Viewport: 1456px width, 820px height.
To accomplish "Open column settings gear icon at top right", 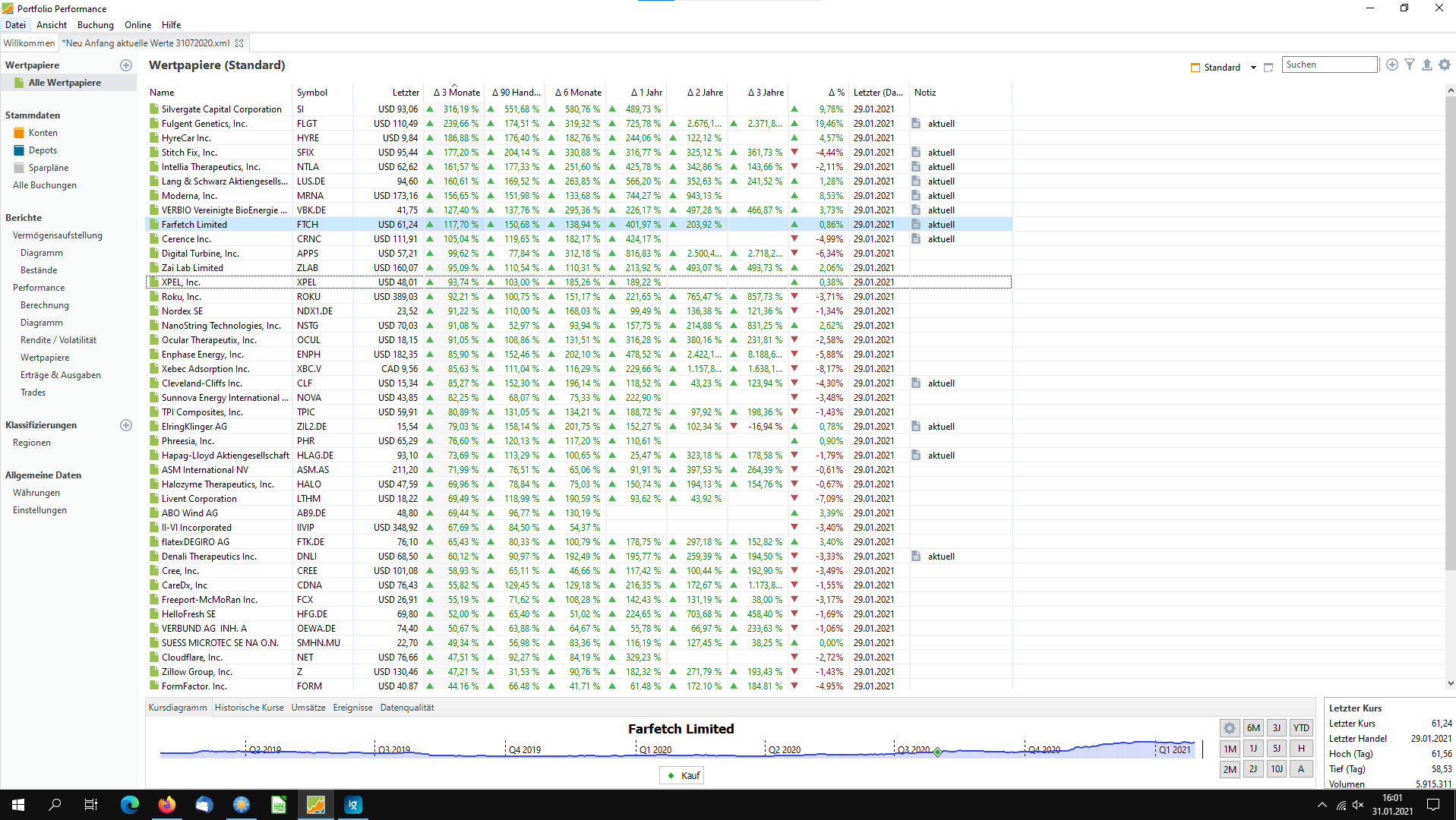I will pyautogui.click(x=1445, y=65).
